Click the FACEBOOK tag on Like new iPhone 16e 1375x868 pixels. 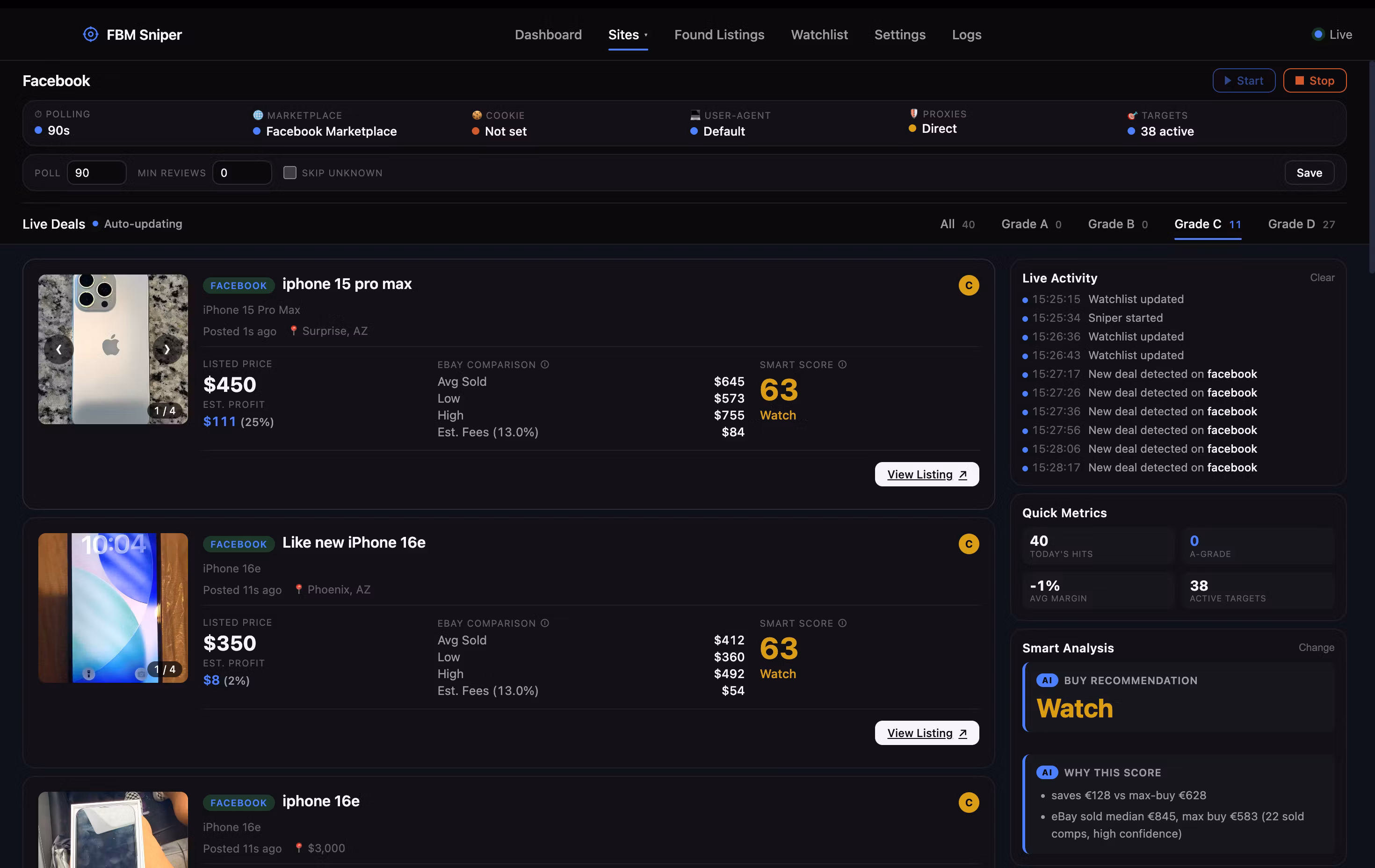(x=239, y=543)
